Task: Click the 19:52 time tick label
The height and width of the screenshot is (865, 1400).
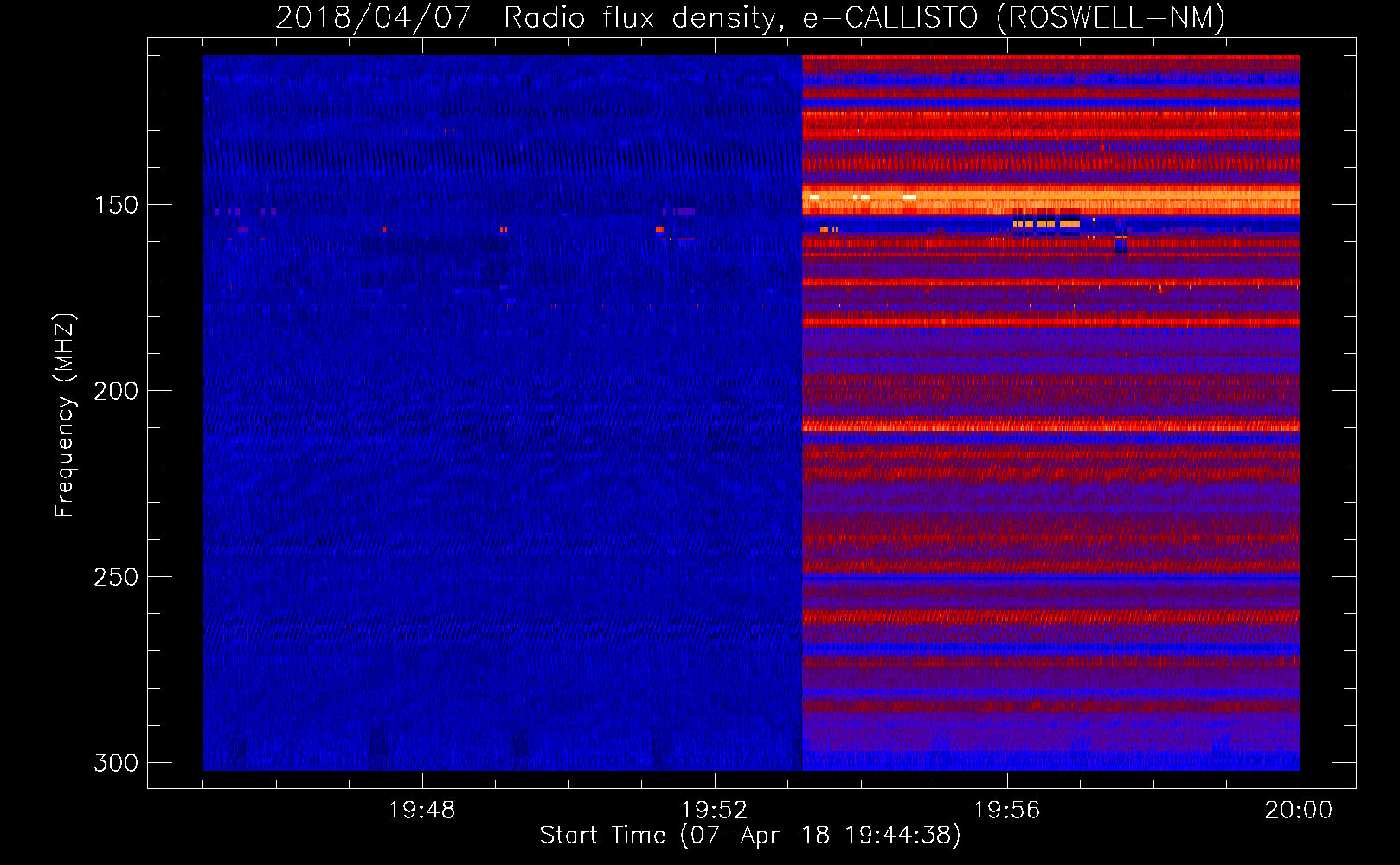Action: (714, 811)
